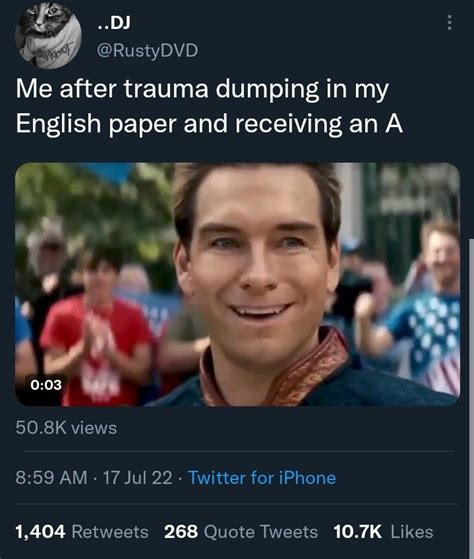Open the ..DJ display name profile
The height and width of the screenshot is (559, 474).
pyautogui.click(x=114, y=23)
